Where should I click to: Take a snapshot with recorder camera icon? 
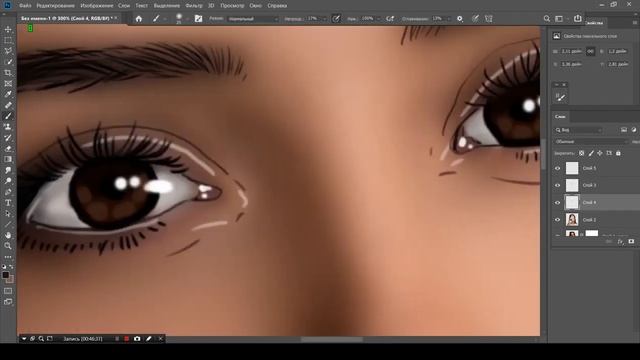(x=137, y=339)
